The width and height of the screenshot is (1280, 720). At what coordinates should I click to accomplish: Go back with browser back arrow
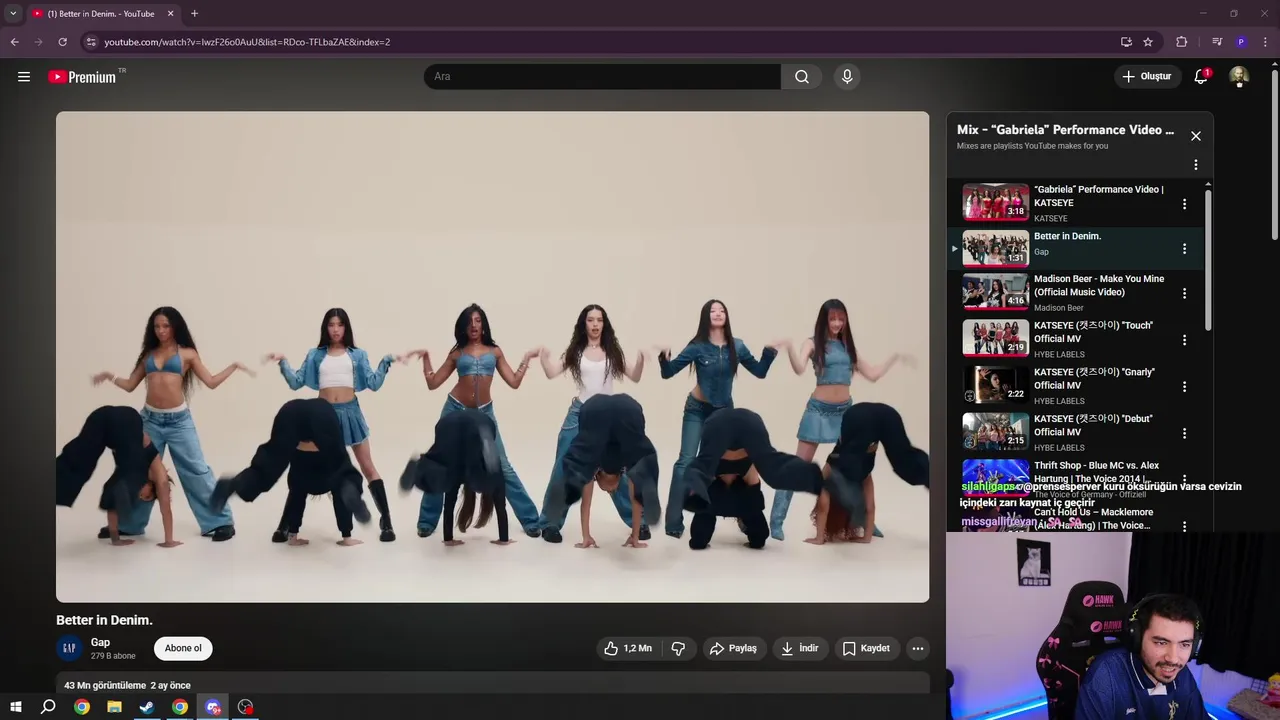[x=14, y=42]
